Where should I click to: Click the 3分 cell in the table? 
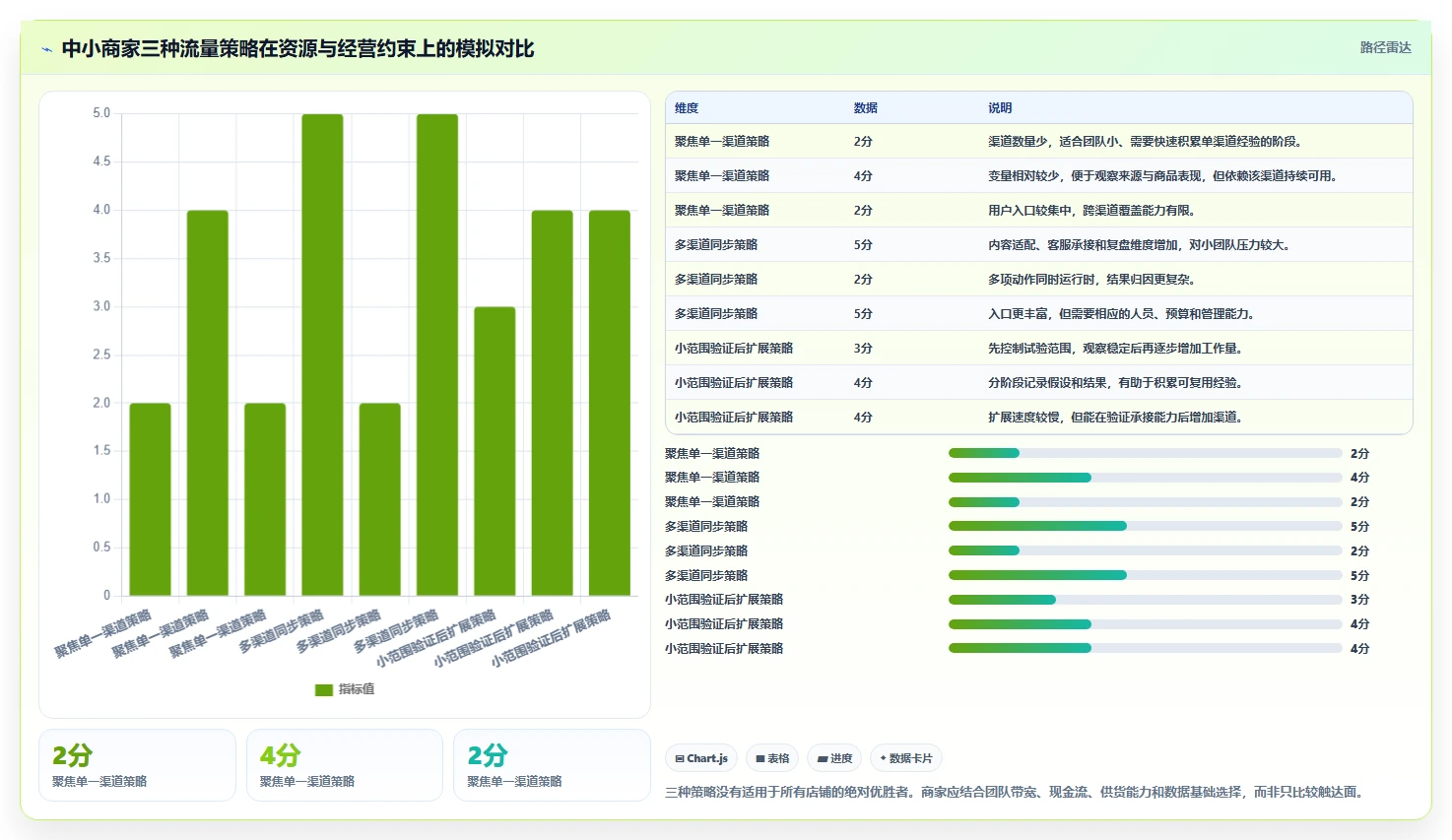coord(863,349)
